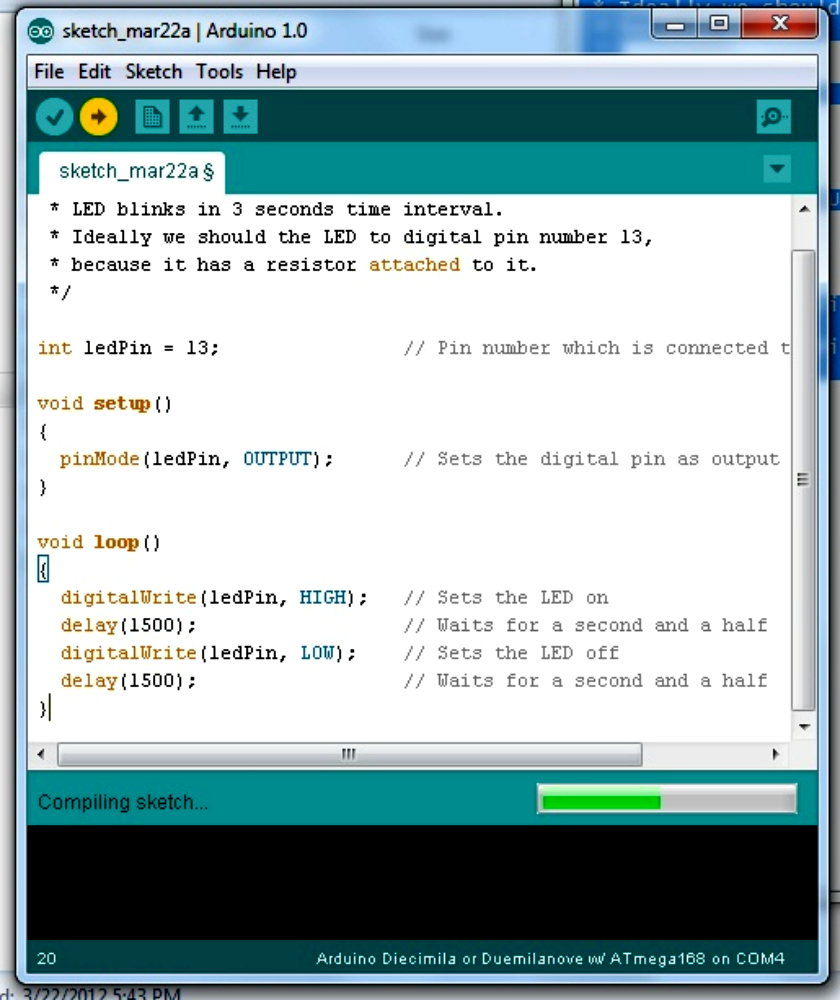Click the 'void loop()' code line
Image resolution: width=840 pixels, height=1000 pixels.
click(99, 543)
